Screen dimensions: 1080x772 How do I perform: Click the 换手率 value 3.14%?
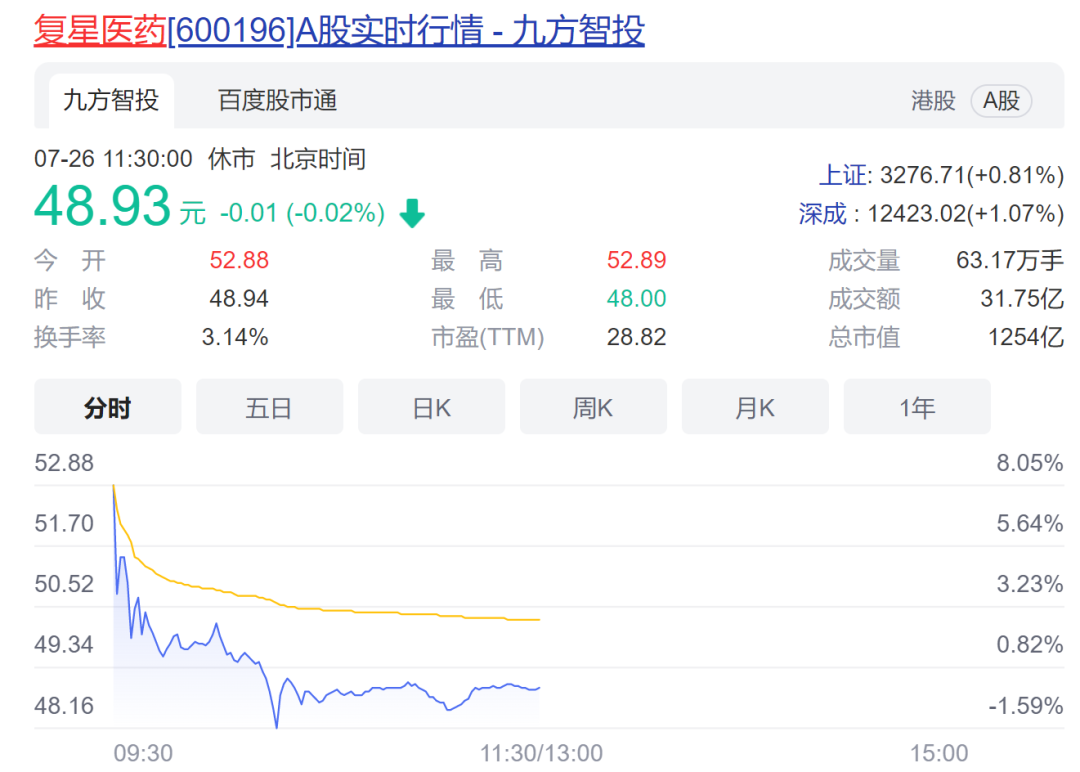point(235,337)
